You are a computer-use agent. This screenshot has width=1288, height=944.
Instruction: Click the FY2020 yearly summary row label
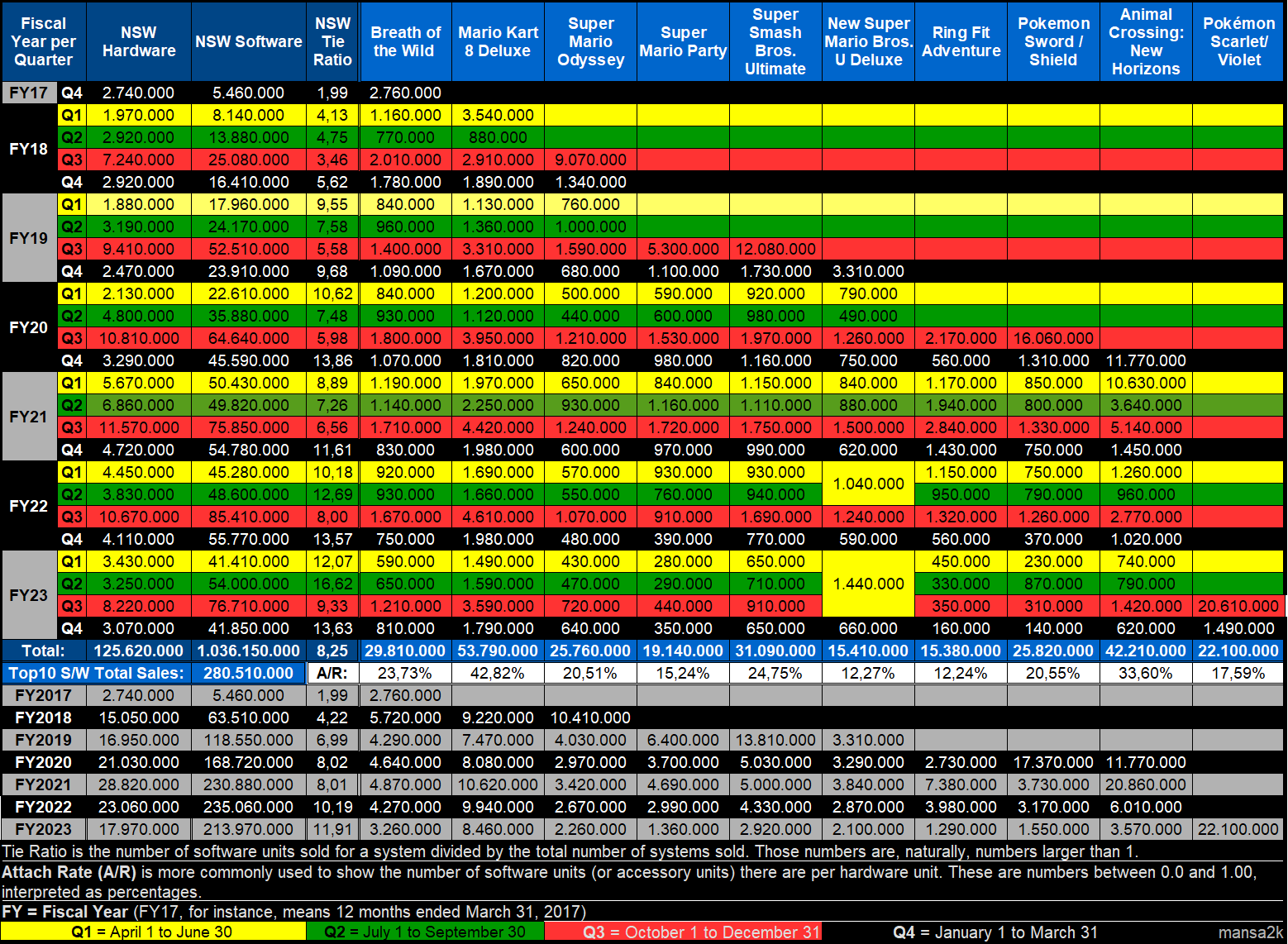click(x=43, y=762)
